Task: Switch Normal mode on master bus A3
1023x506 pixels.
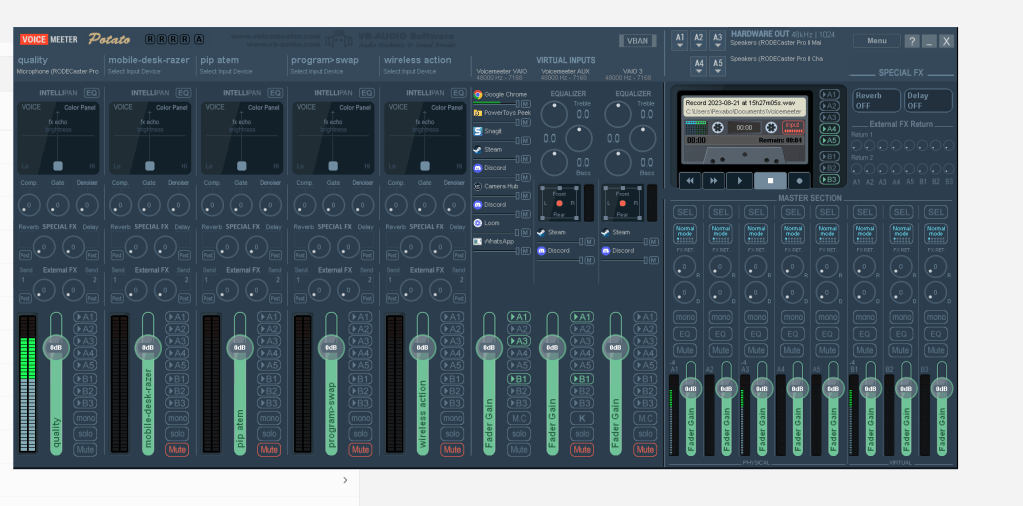Action: click(x=756, y=233)
